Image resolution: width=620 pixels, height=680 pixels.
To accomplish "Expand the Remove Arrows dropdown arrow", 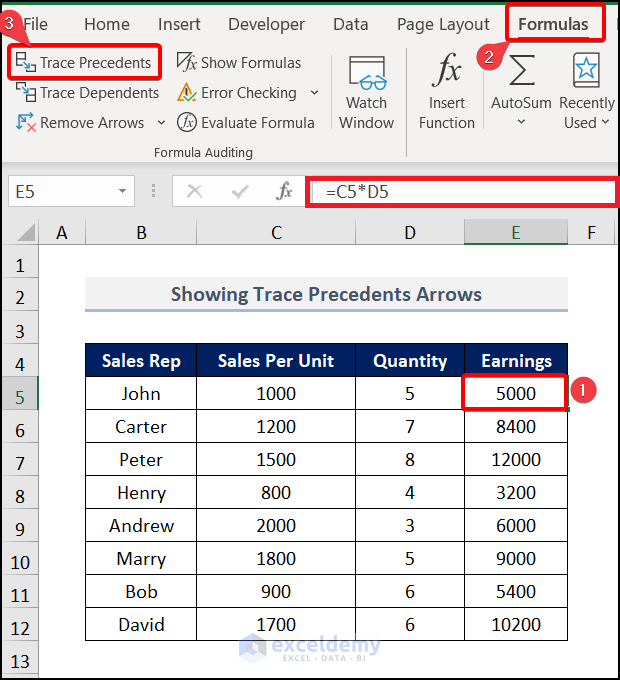I will point(162,123).
